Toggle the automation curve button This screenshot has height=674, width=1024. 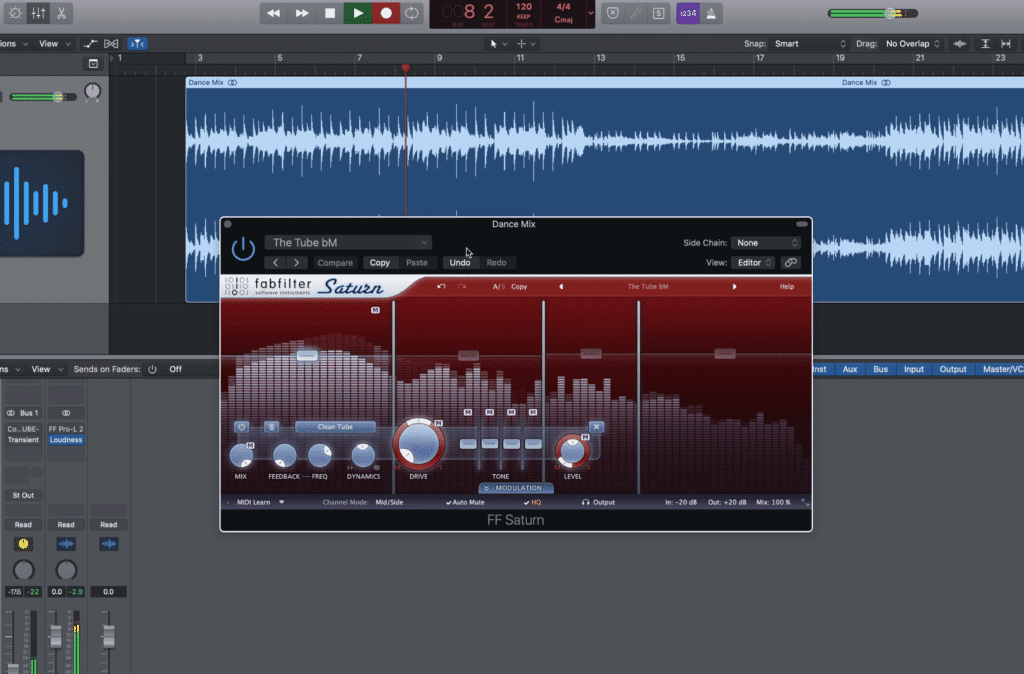(x=90, y=44)
